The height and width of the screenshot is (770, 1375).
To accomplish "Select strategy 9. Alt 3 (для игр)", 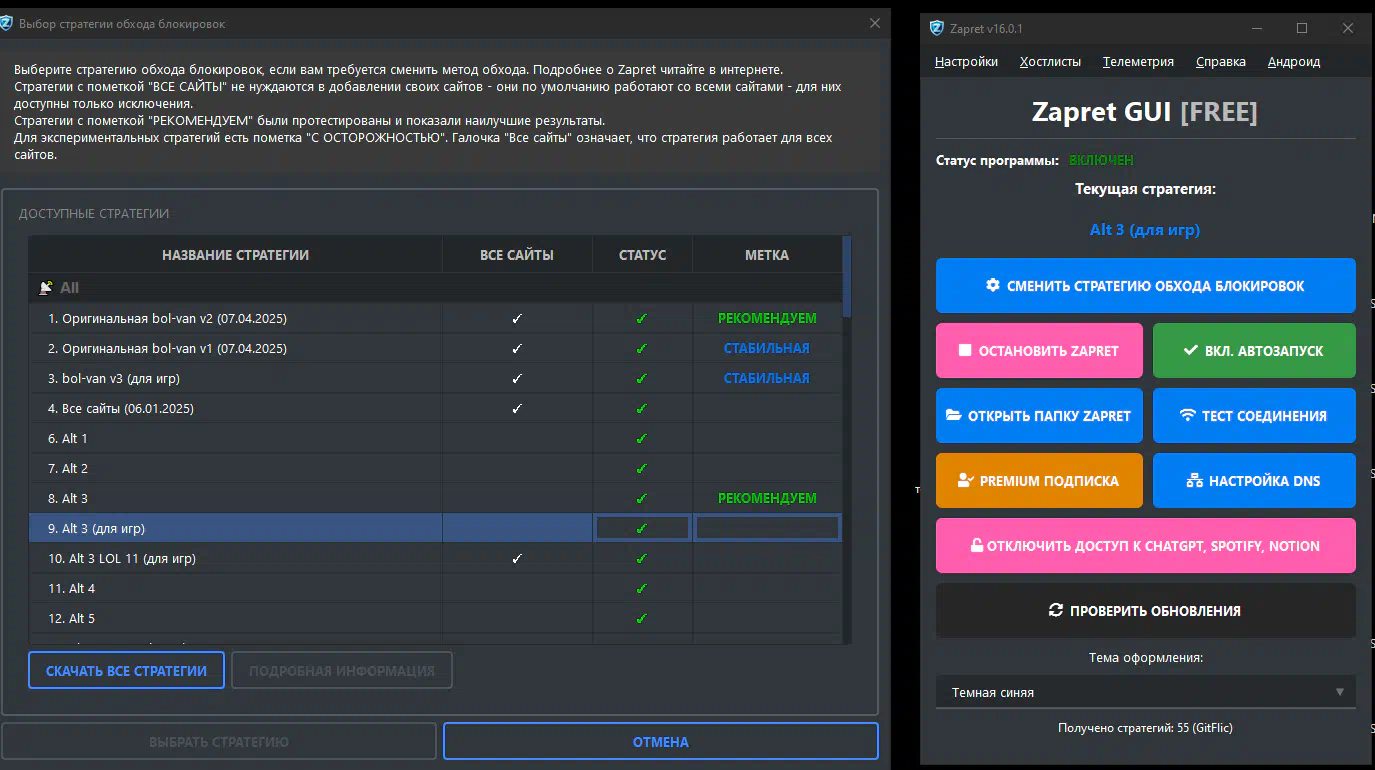I will [x=436, y=528].
